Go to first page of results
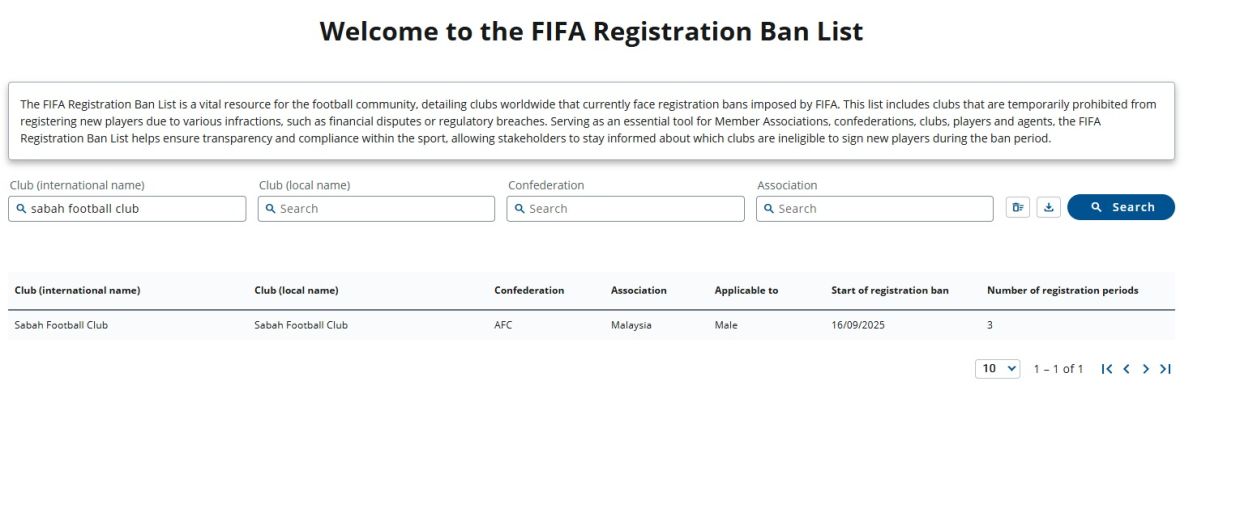 (x=1106, y=369)
